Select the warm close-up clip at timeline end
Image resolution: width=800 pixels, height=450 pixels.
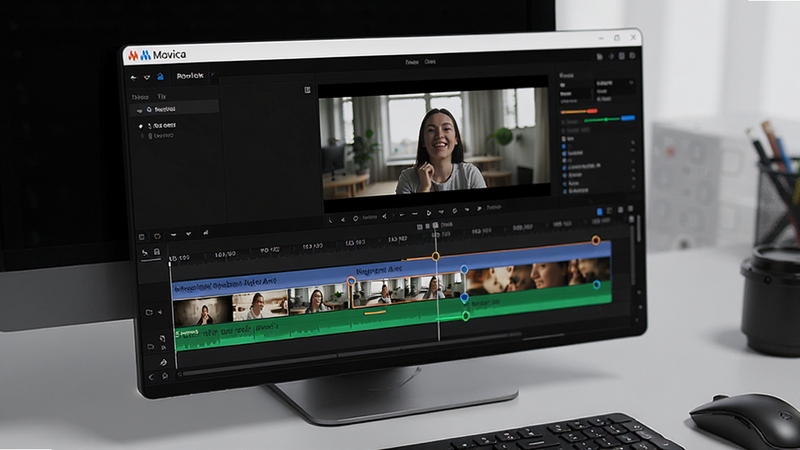click(538, 277)
